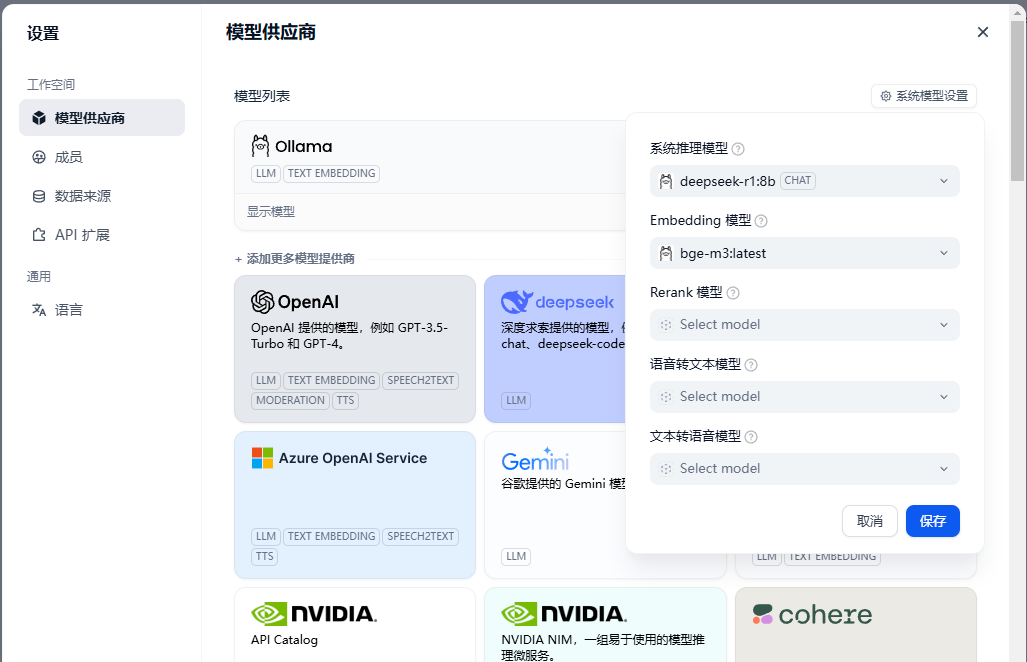1027x662 pixels.
Task: Select the OpenAI provider card
Action: (355, 349)
